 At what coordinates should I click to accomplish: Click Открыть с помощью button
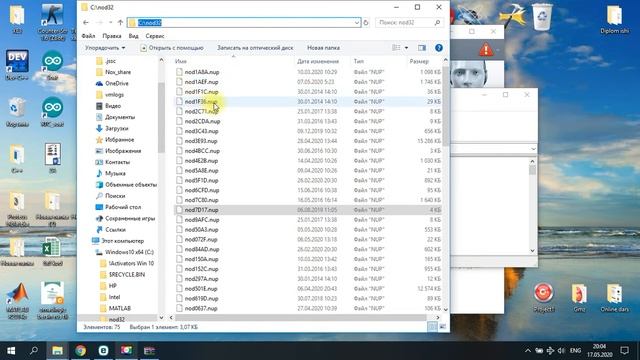171,48
